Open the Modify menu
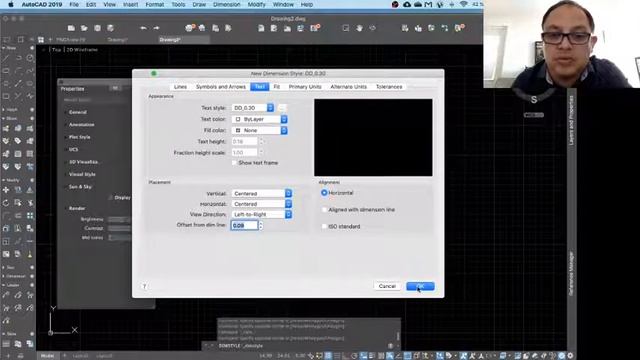The height and width of the screenshot is (360, 640). coord(256,4)
